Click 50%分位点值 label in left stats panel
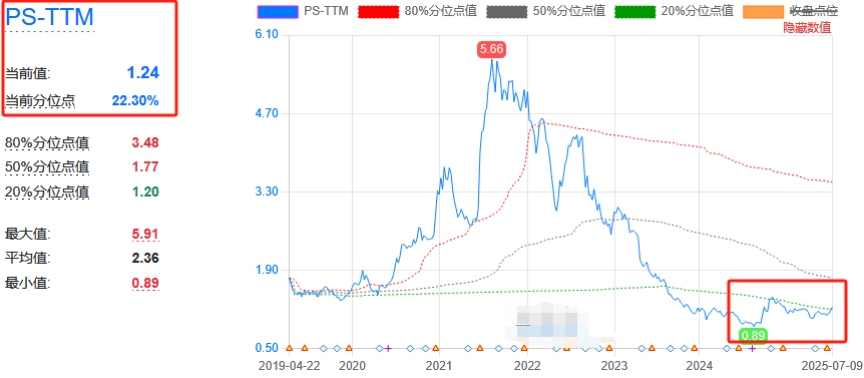 tap(47, 167)
